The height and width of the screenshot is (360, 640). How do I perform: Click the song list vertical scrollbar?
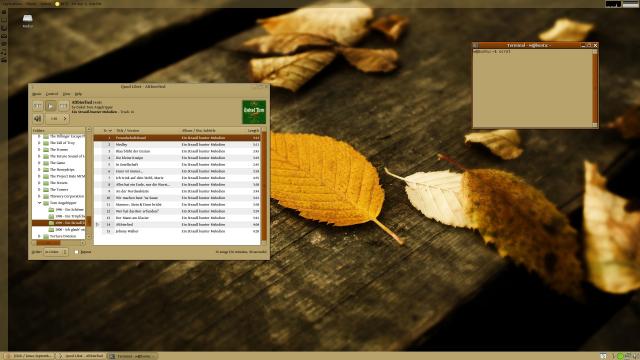pos(264,186)
